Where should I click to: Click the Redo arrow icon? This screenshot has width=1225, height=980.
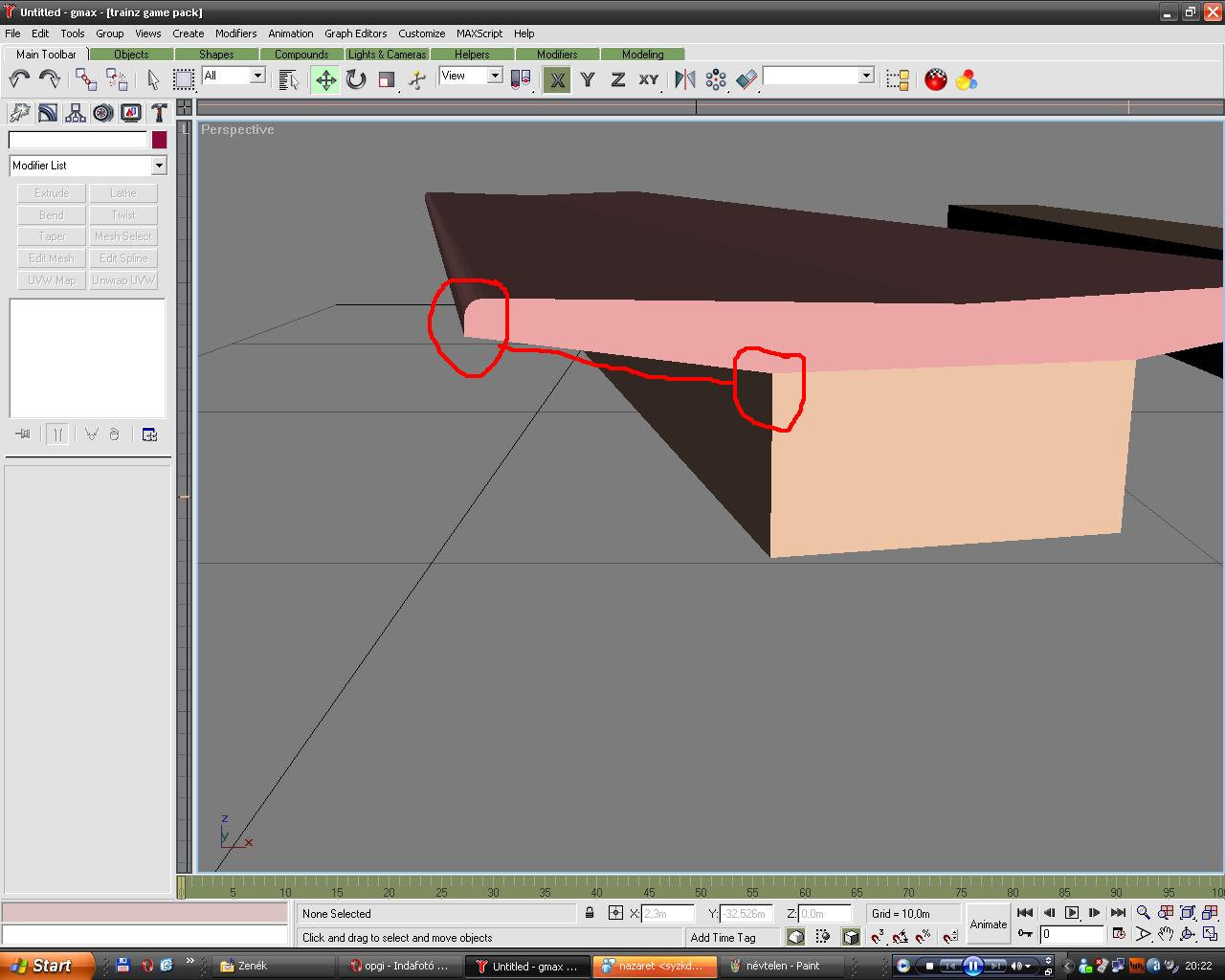click(x=49, y=80)
